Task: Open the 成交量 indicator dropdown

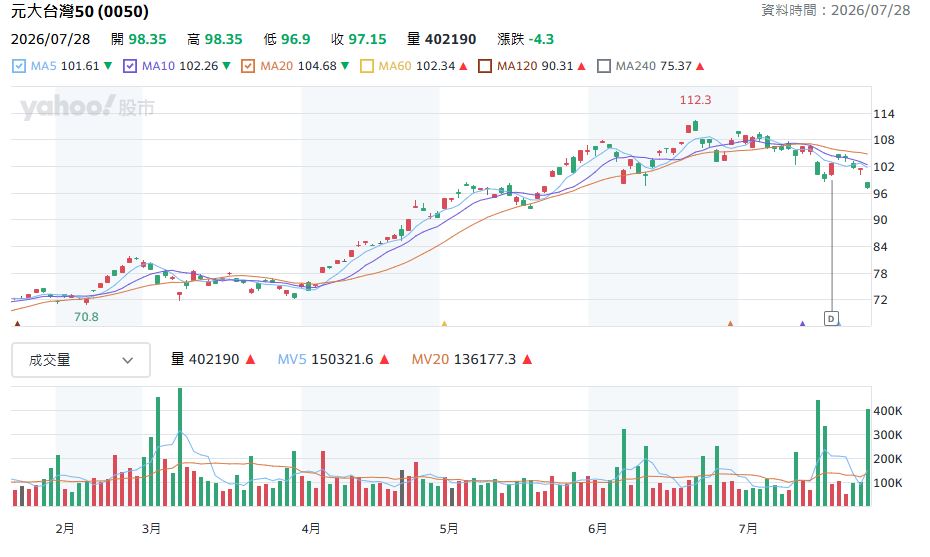Action: point(81,360)
